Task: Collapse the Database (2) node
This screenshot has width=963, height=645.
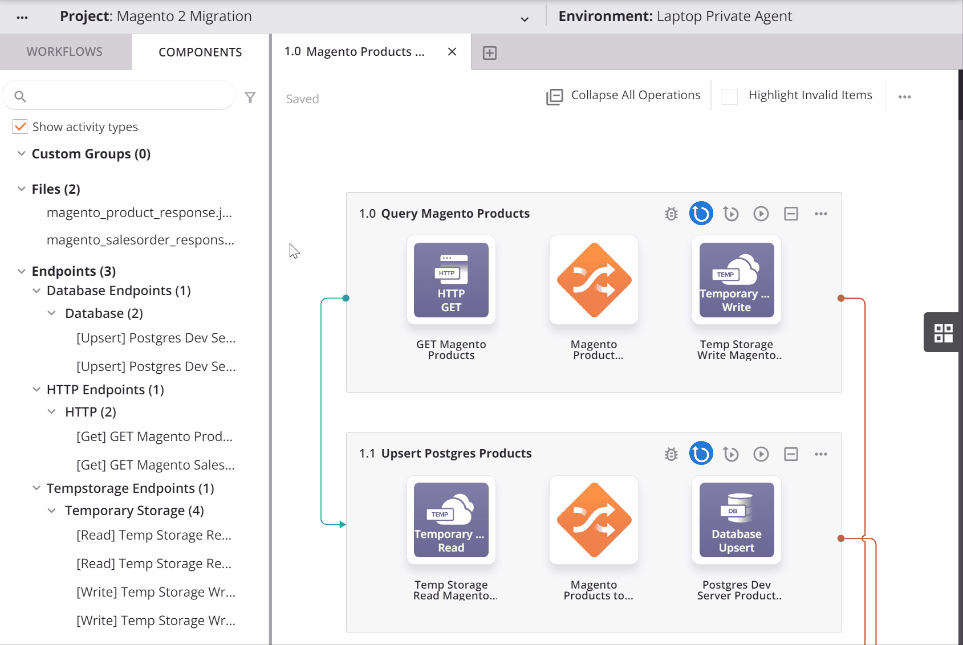Action: (x=52, y=313)
